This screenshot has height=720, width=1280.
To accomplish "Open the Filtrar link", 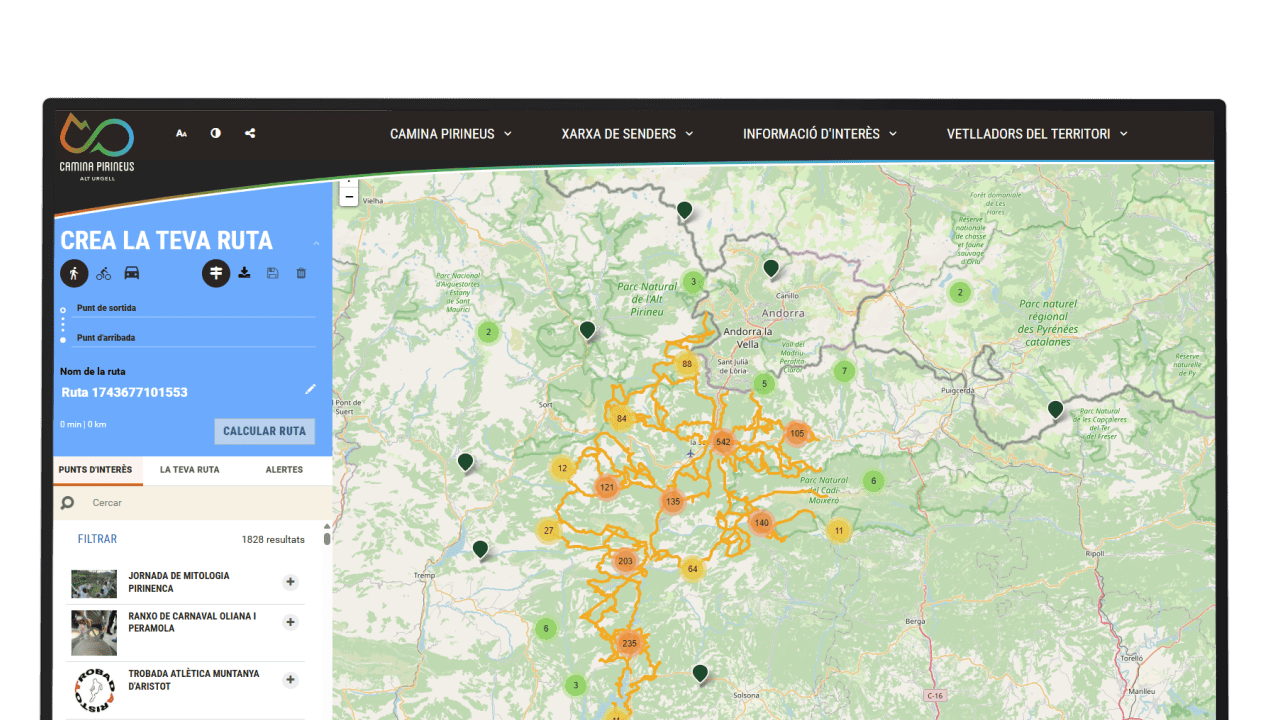I will click(98, 539).
